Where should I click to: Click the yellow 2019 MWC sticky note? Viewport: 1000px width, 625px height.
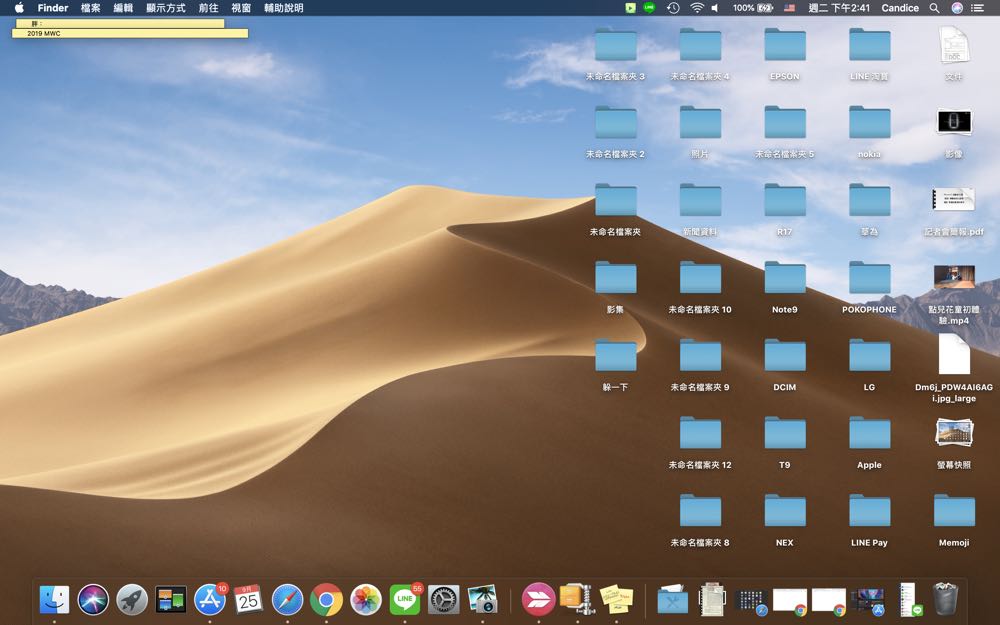point(130,33)
